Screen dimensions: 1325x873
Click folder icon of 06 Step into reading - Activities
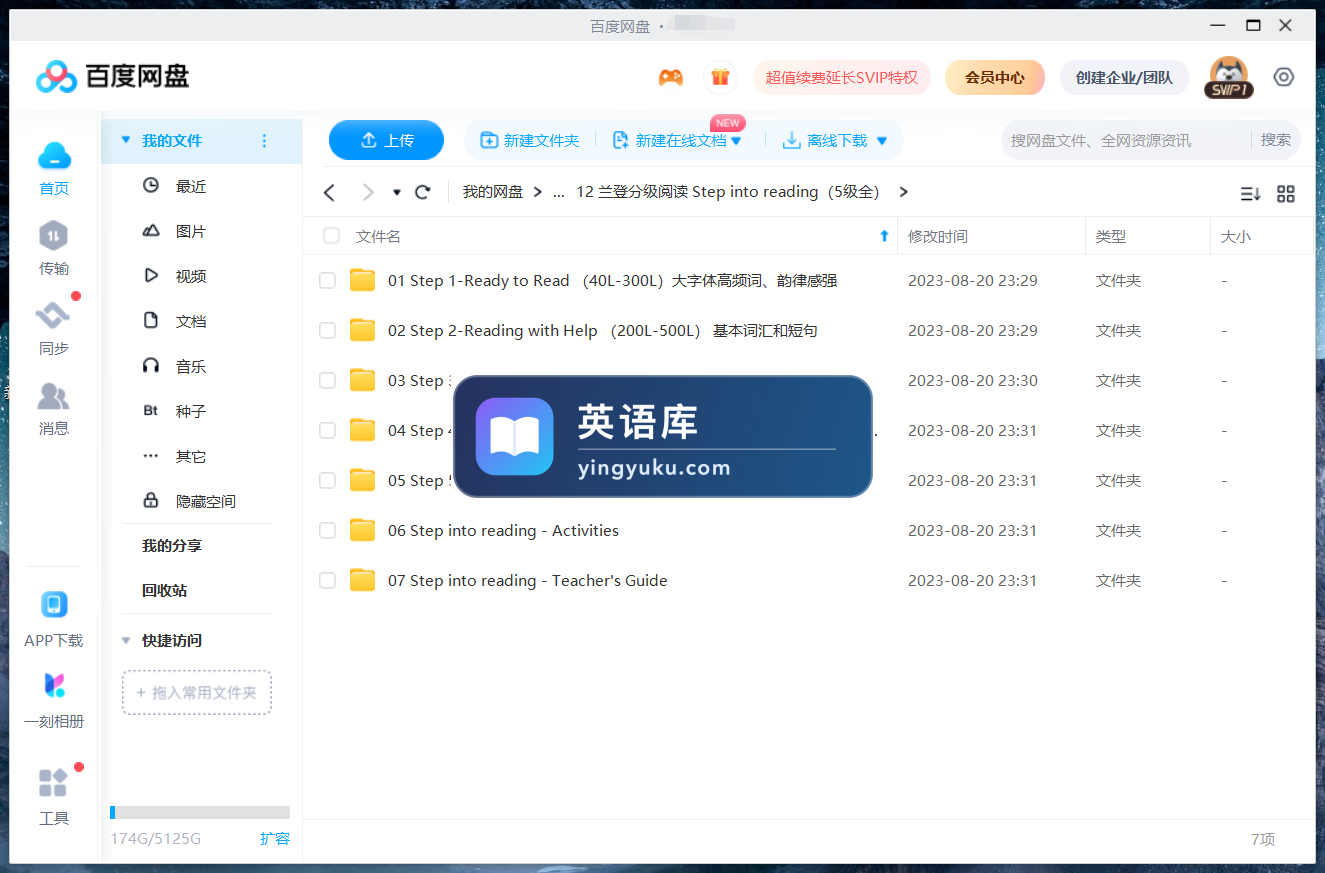pyautogui.click(x=362, y=530)
